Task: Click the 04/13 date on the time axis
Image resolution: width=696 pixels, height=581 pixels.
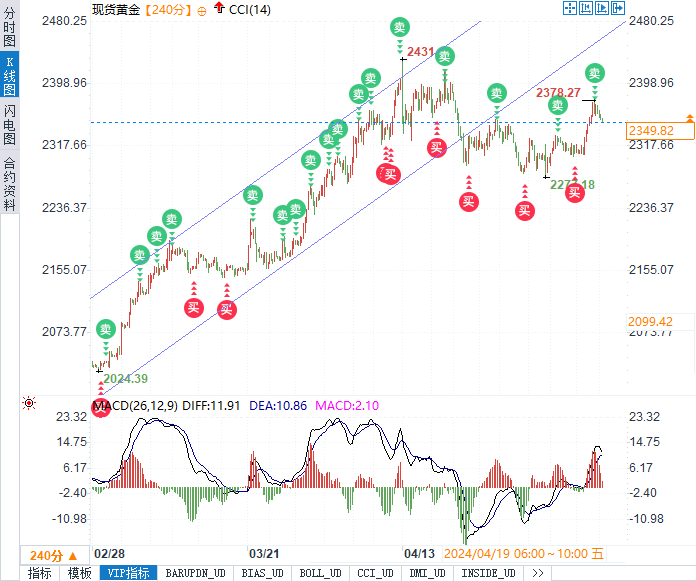Action: [419, 554]
